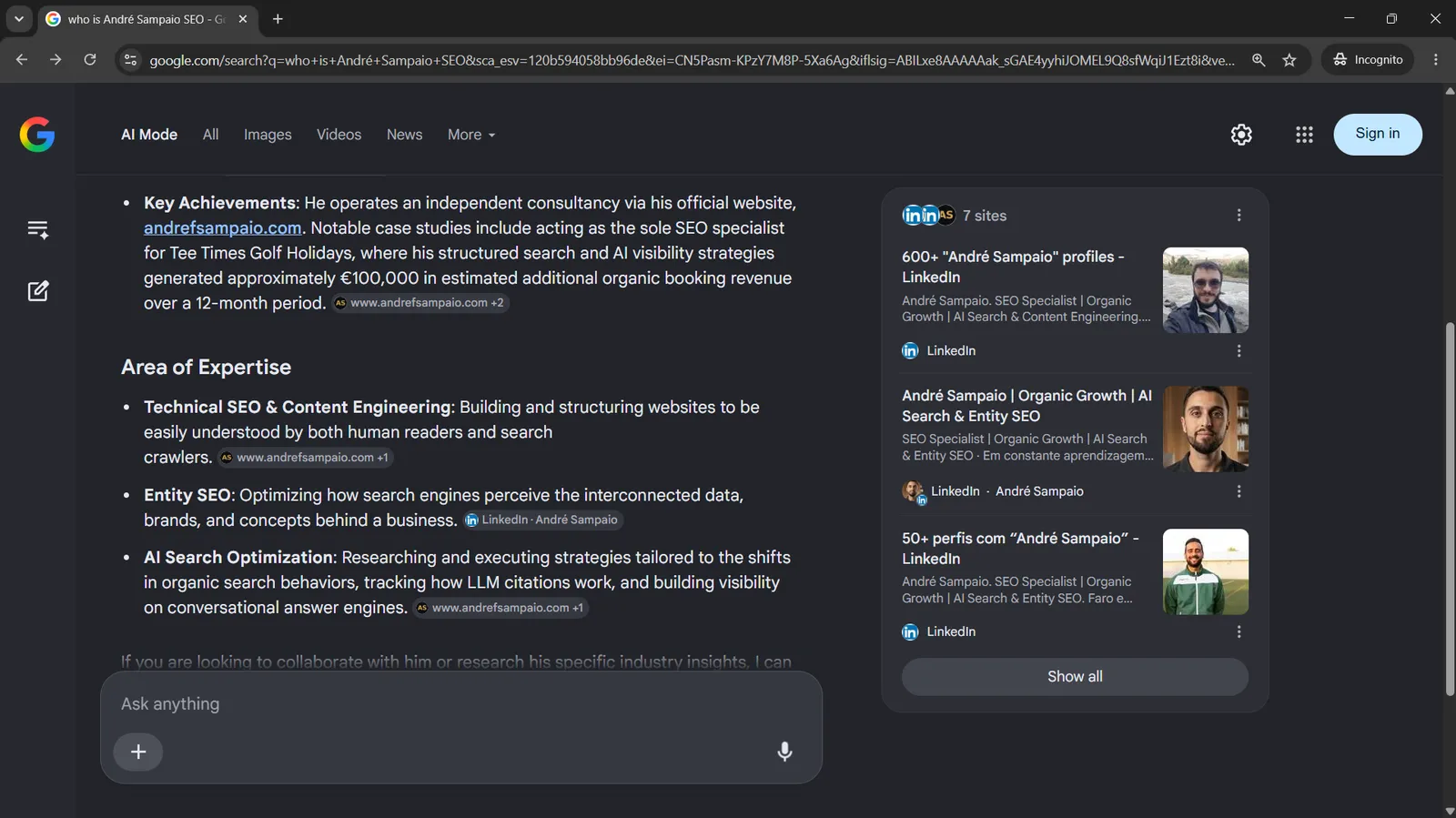
Task: Click the scrollbar down arrow
Action: point(1450,811)
